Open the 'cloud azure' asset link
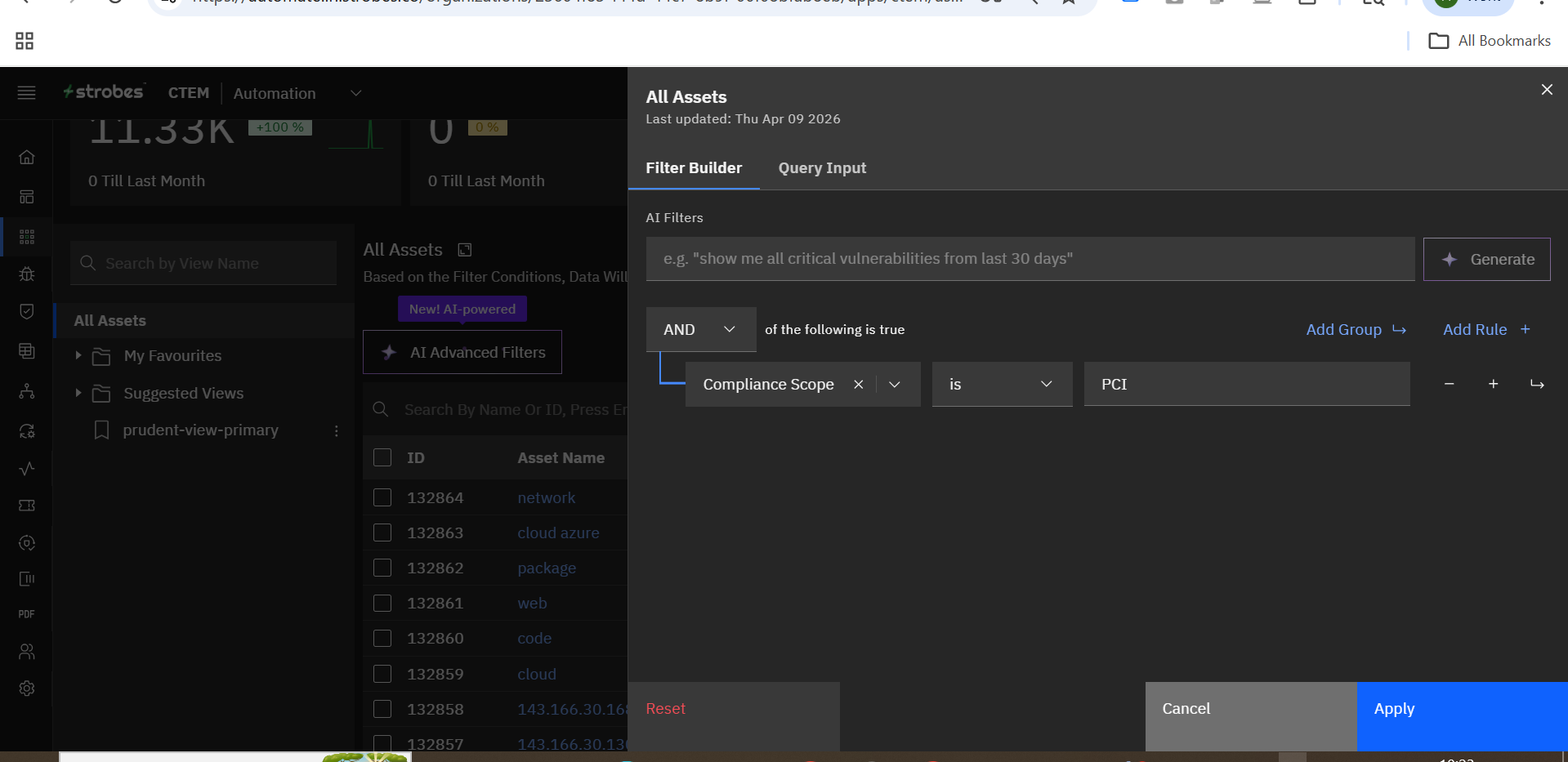The image size is (1568, 762). pos(558,533)
